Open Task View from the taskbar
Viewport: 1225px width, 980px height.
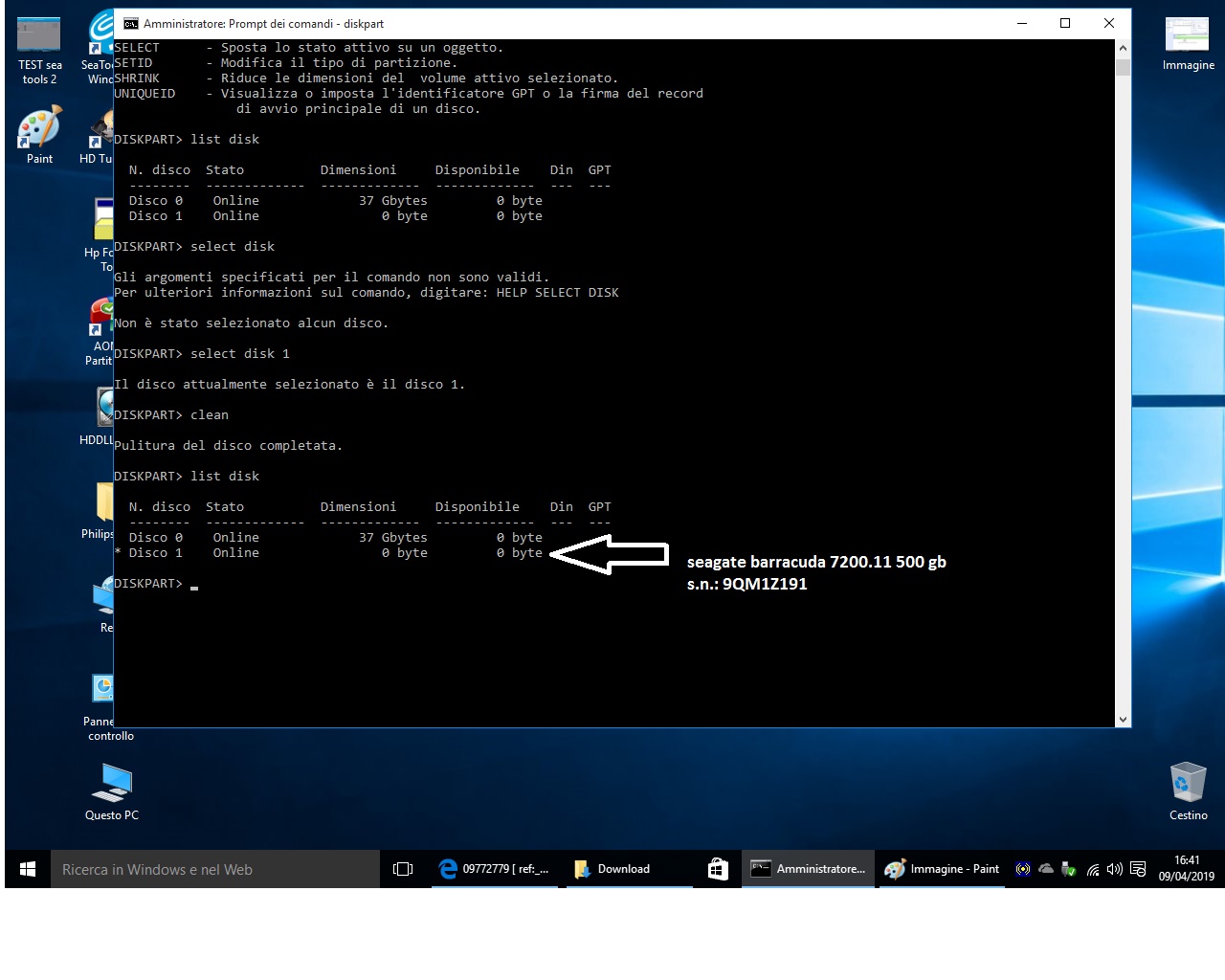coord(403,869)
